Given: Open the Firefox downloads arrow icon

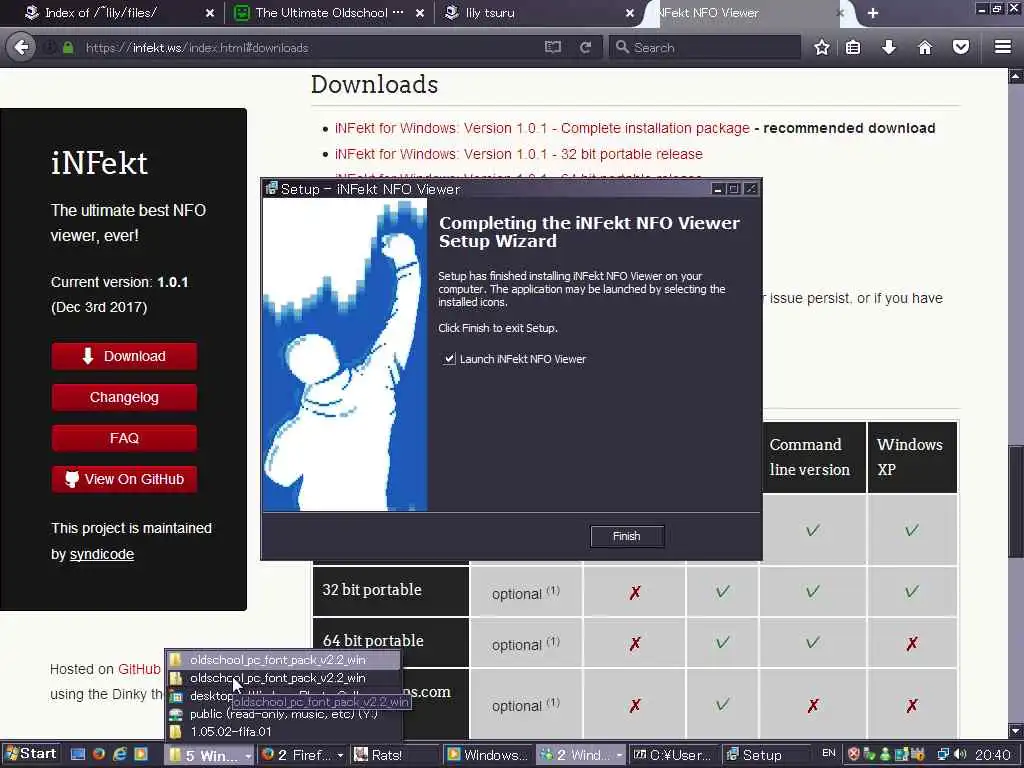Looking at the screenshot, I should pos(889,47).
